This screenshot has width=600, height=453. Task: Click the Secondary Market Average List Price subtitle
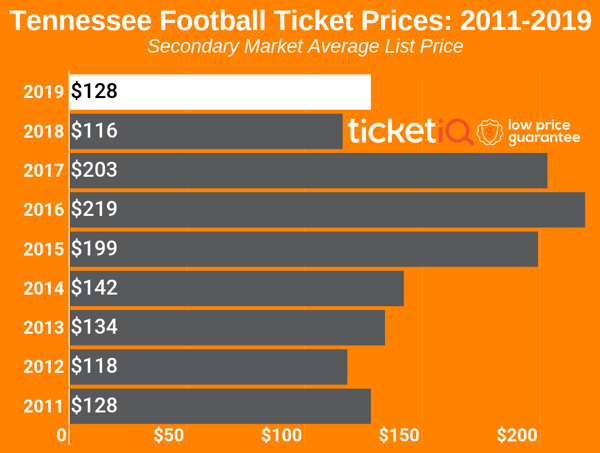pos(305,46)
